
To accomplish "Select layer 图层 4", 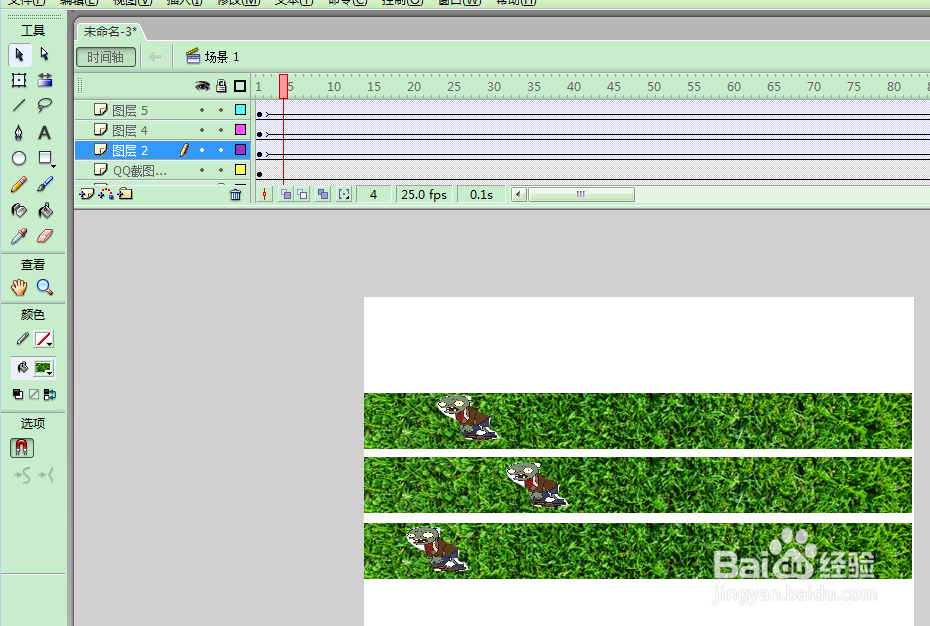I will tap(130, 131).
